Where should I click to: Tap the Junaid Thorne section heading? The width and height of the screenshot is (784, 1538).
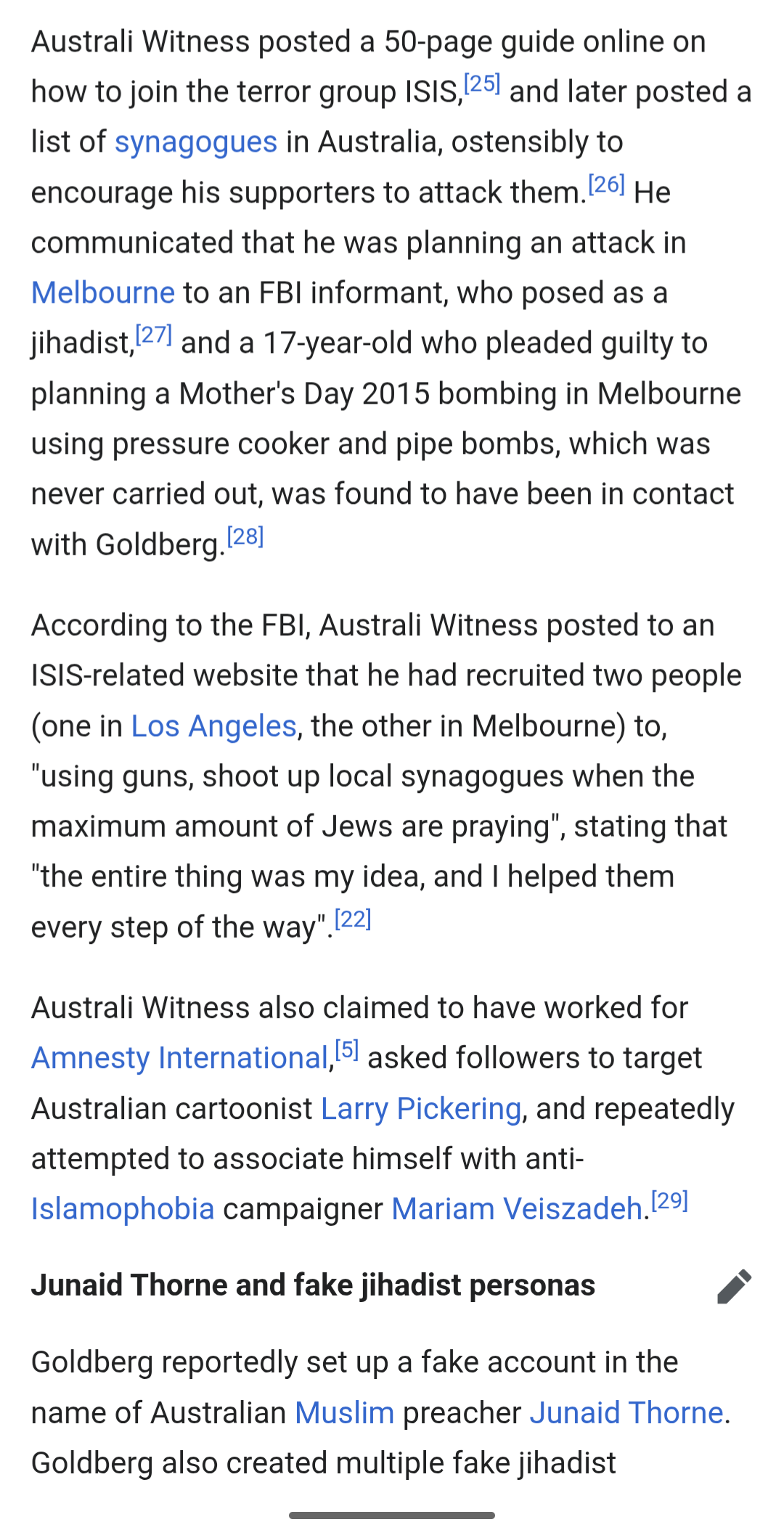tap(313, 1285)
